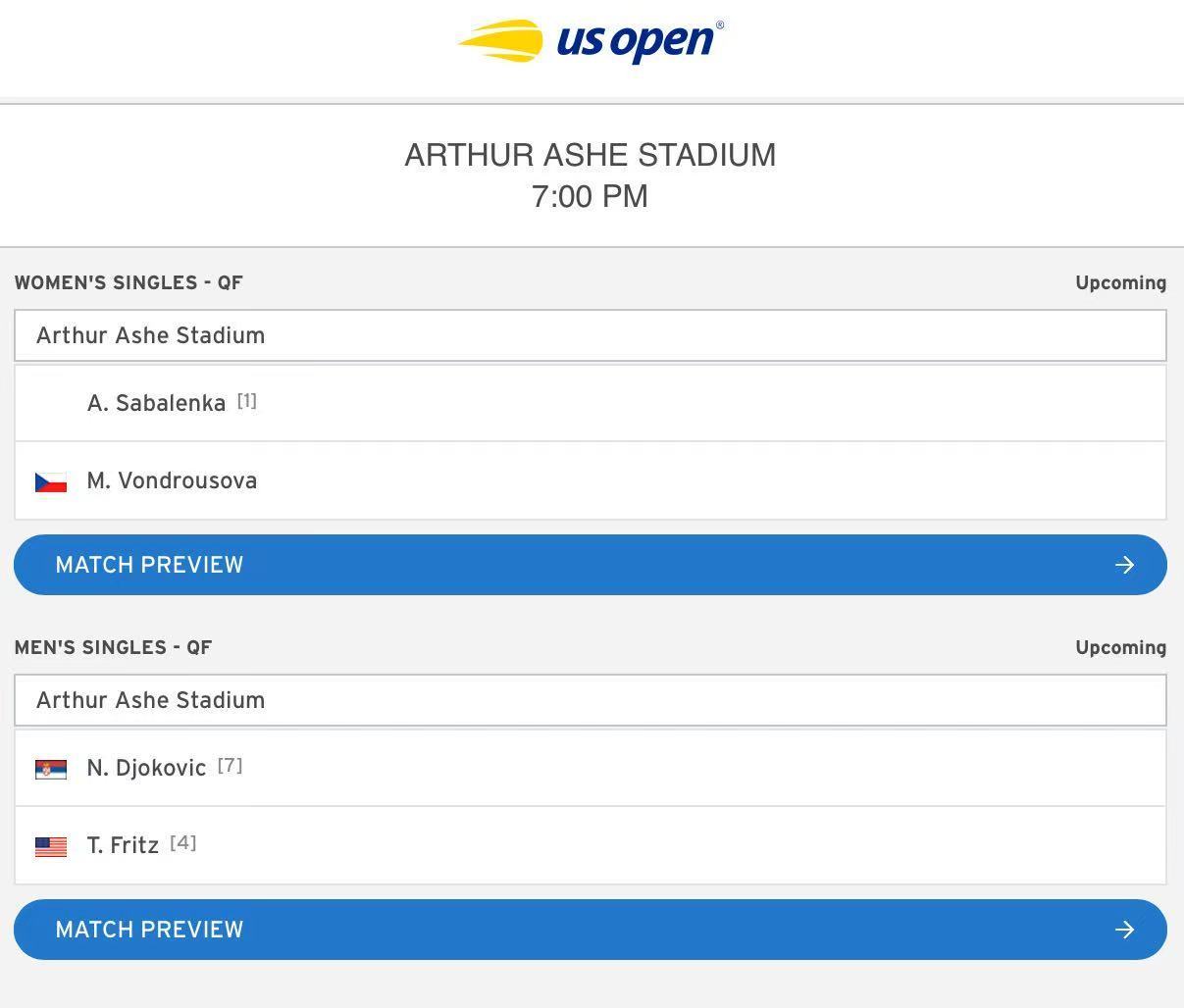
Task: Click Upcoming status of women's match
Action: pyautogui.click(x=1120, y=283)
